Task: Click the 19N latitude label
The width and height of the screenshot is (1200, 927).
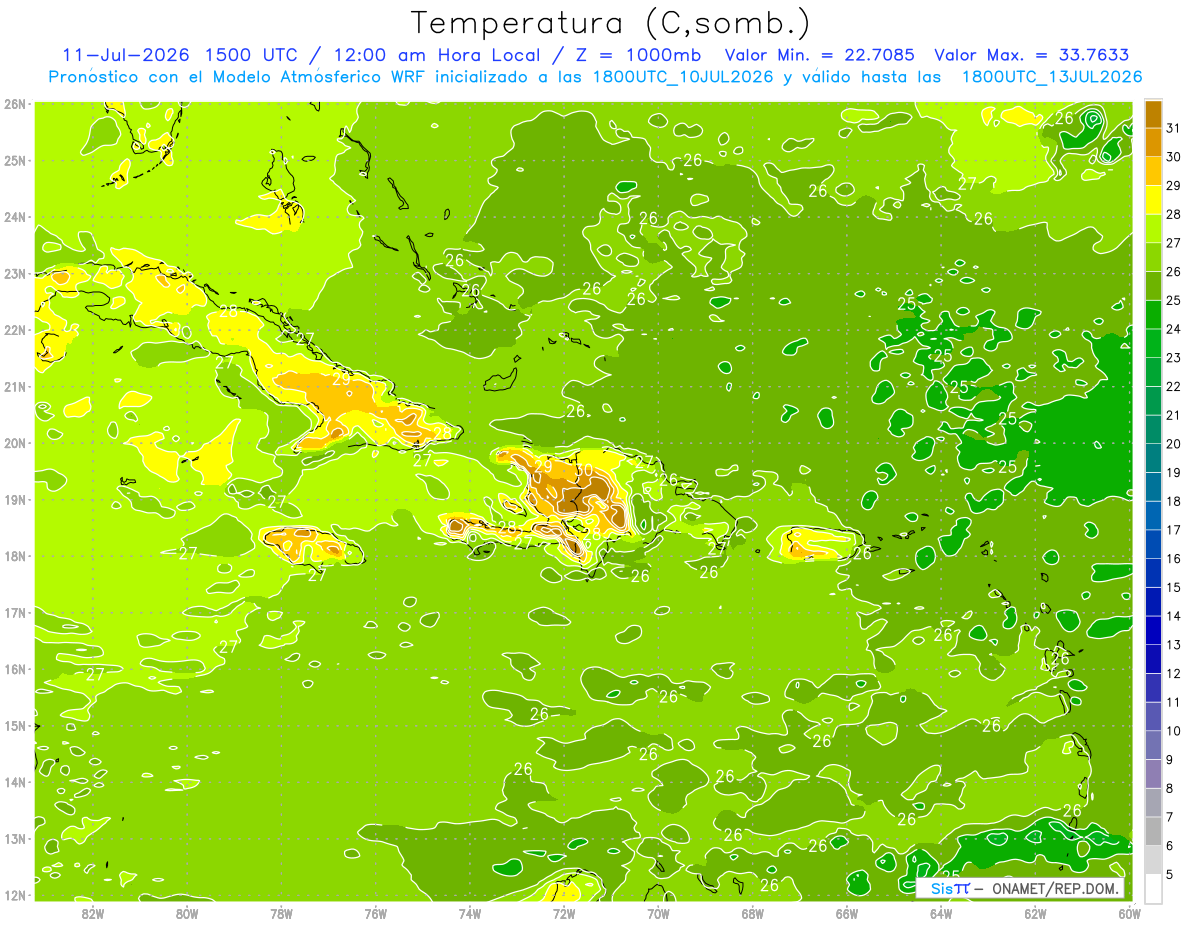Action: 15,499
